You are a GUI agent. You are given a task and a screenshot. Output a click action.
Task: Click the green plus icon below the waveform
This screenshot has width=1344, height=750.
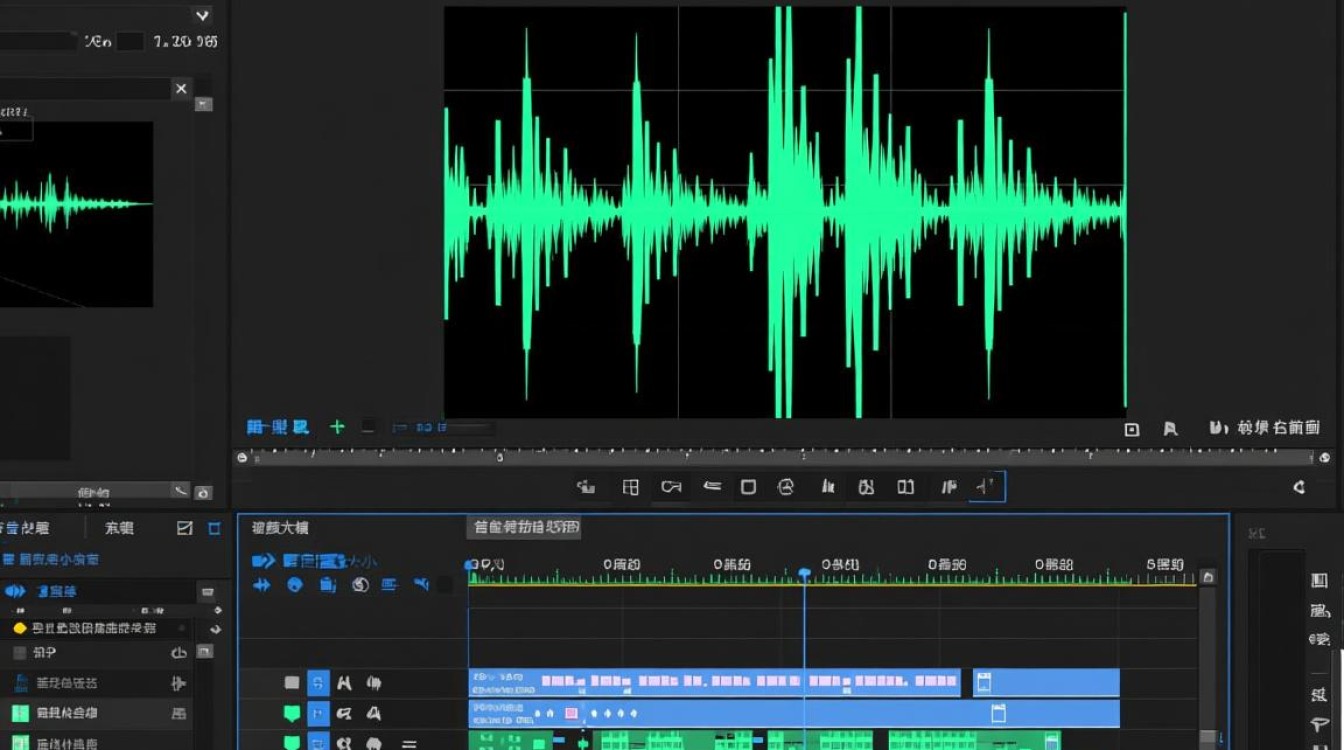point(337,427)
